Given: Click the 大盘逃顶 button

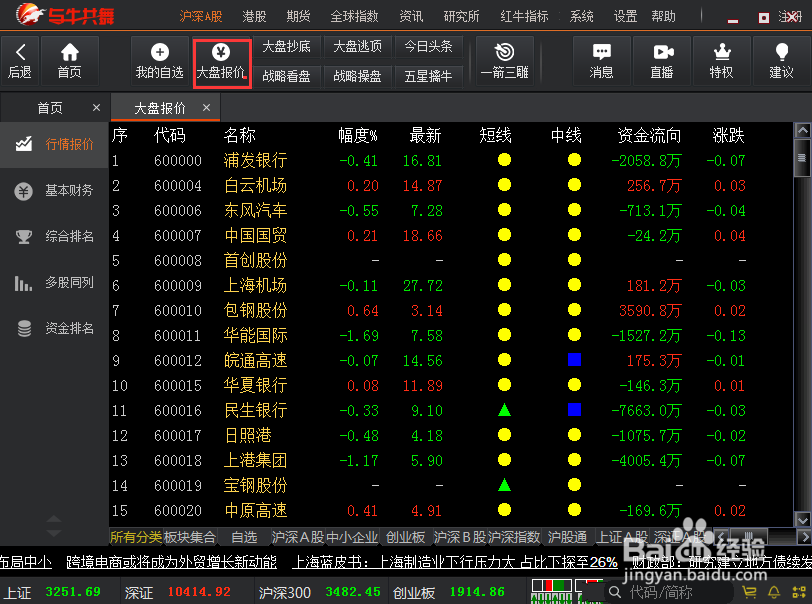Looking at the screenshot, I should [357, 47].
